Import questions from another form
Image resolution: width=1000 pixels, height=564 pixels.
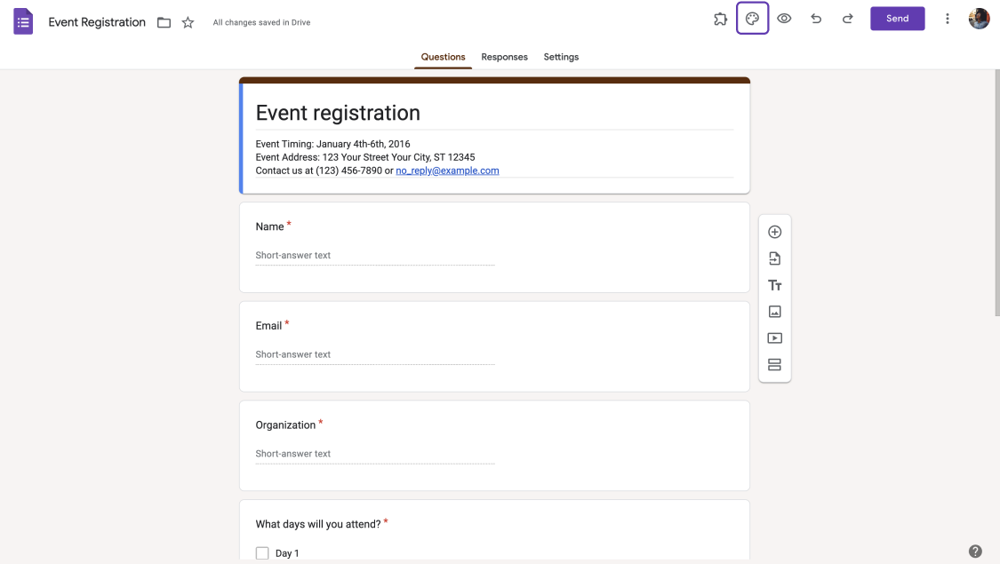coord(774,259)
